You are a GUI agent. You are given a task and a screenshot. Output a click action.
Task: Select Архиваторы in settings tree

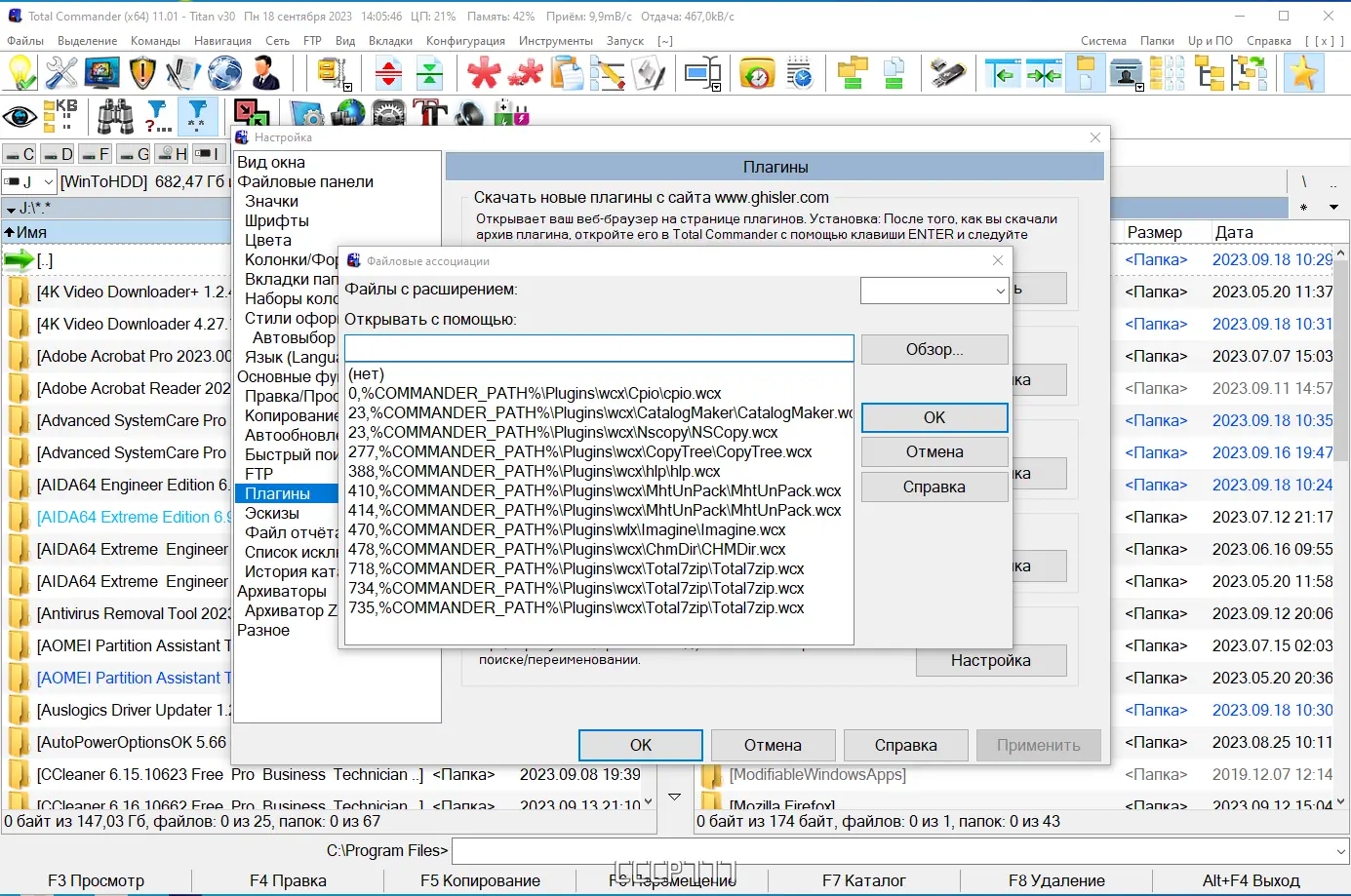tap(282, 592)
